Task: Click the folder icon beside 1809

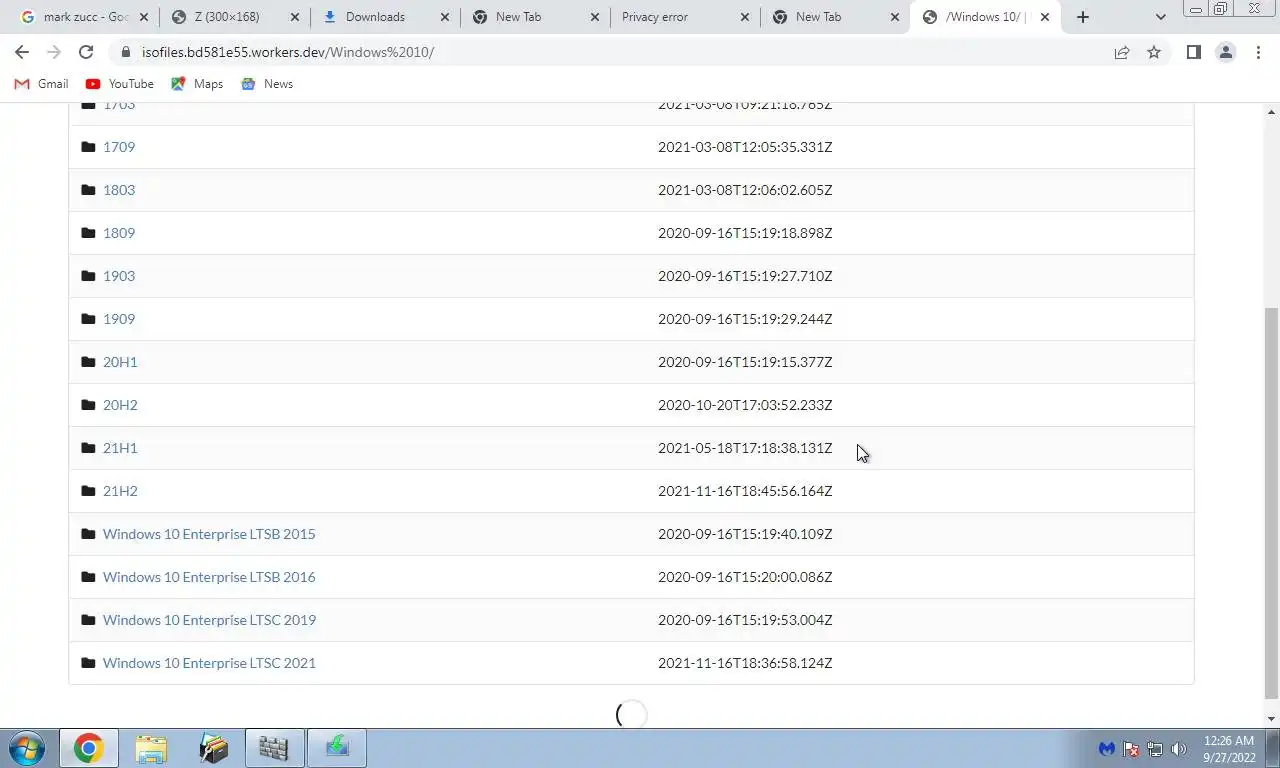Action: (x=88, y=233)
